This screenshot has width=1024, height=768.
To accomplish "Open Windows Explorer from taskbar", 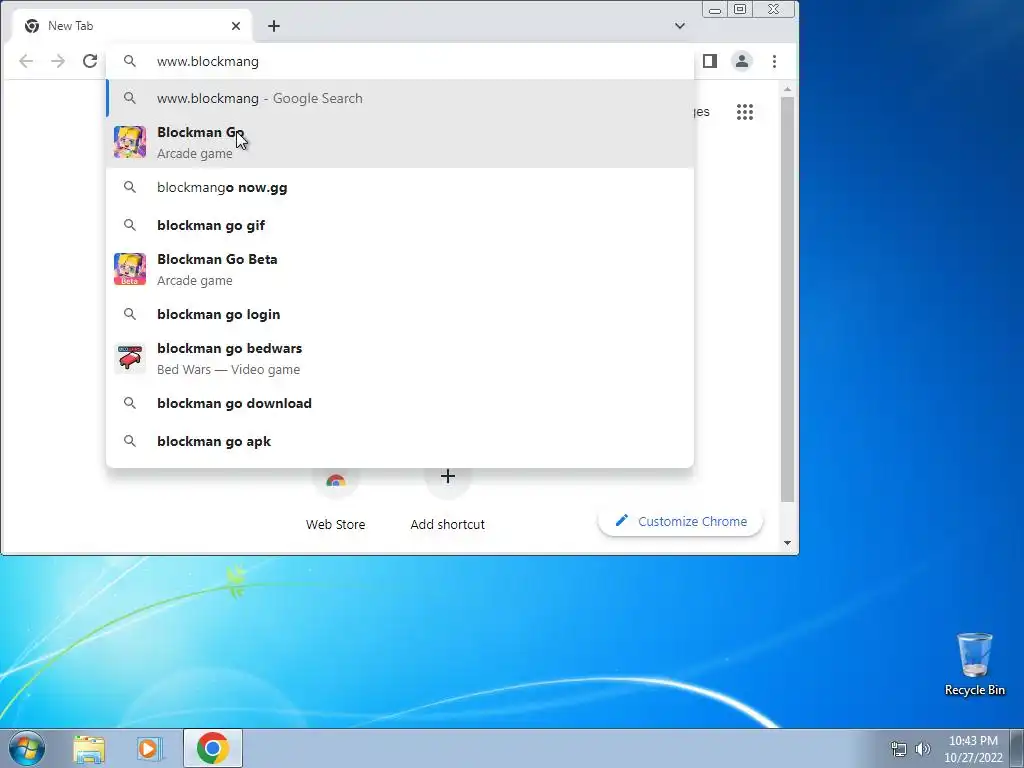I will click(x=89, y=748).
